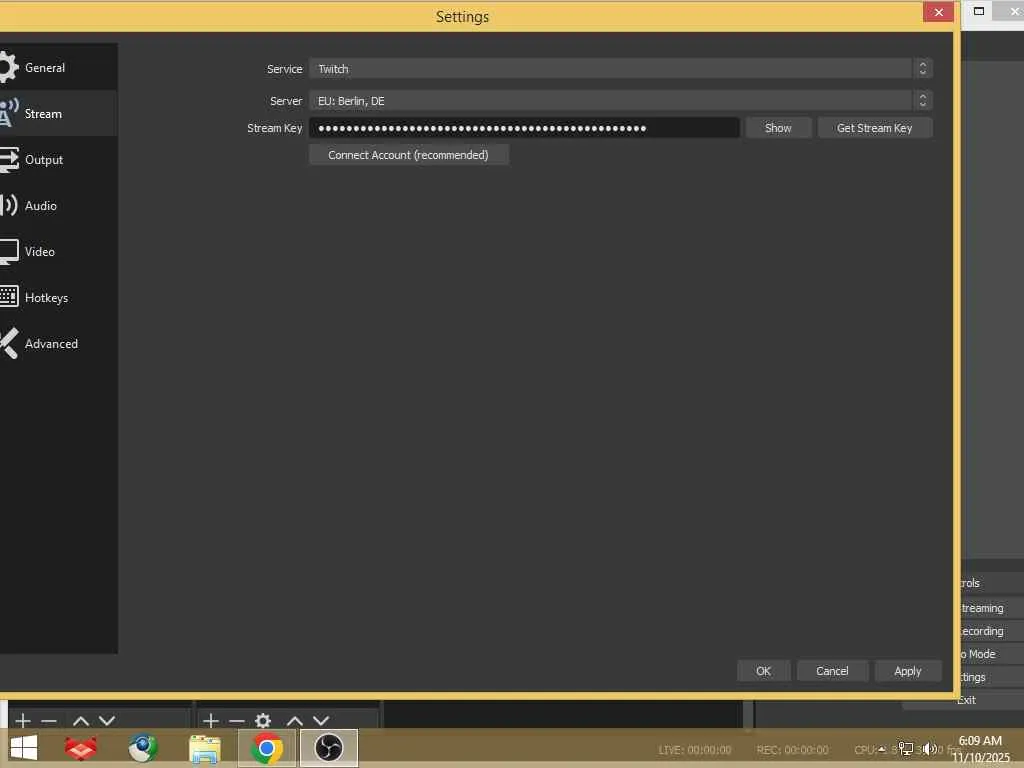This screenshot has height=768, width=1024.
Task: Switch to the Hotkeys section
Action: click(x=57, y=298)
